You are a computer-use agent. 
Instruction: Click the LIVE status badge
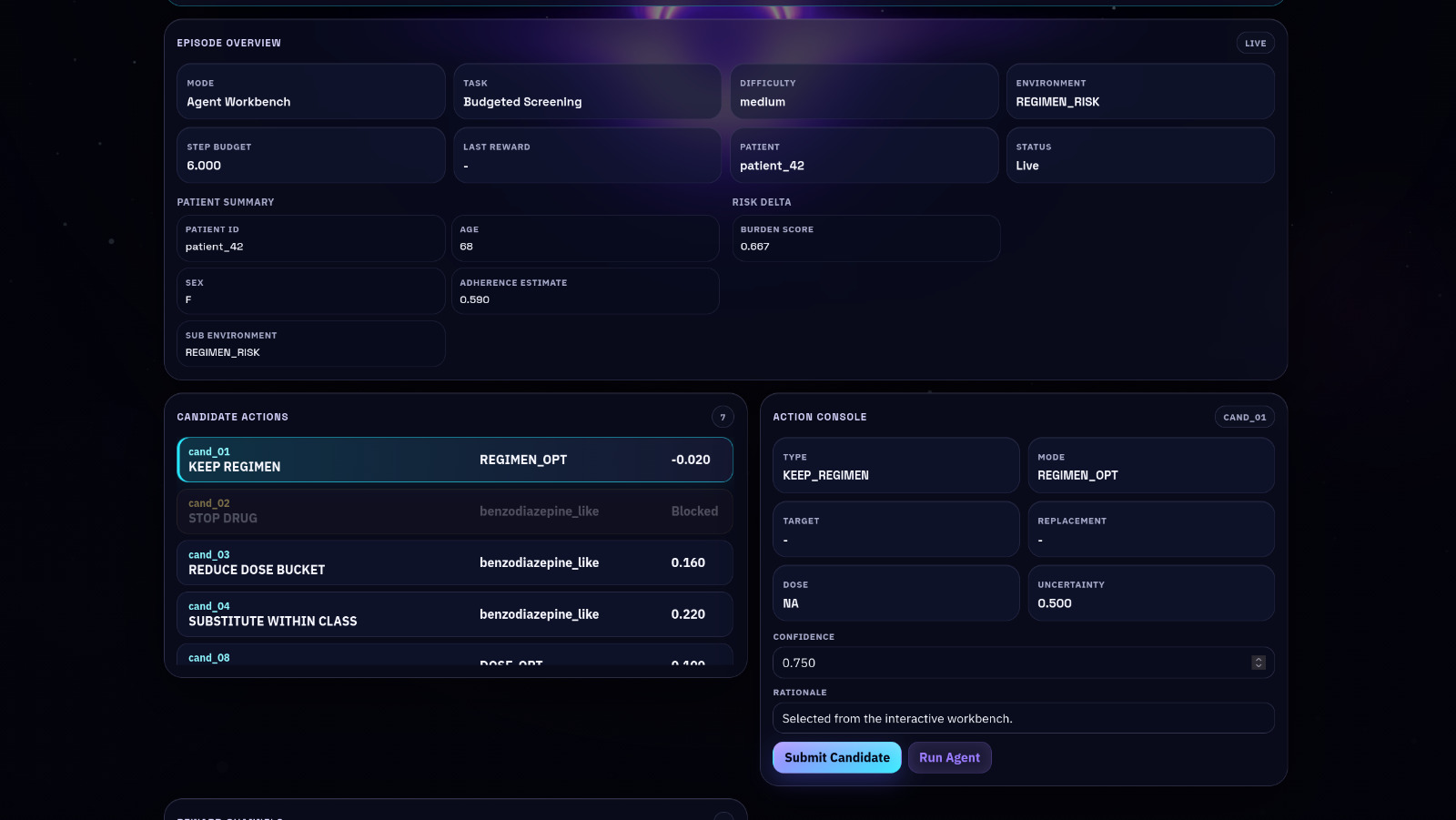click(x=1255, y=43)
